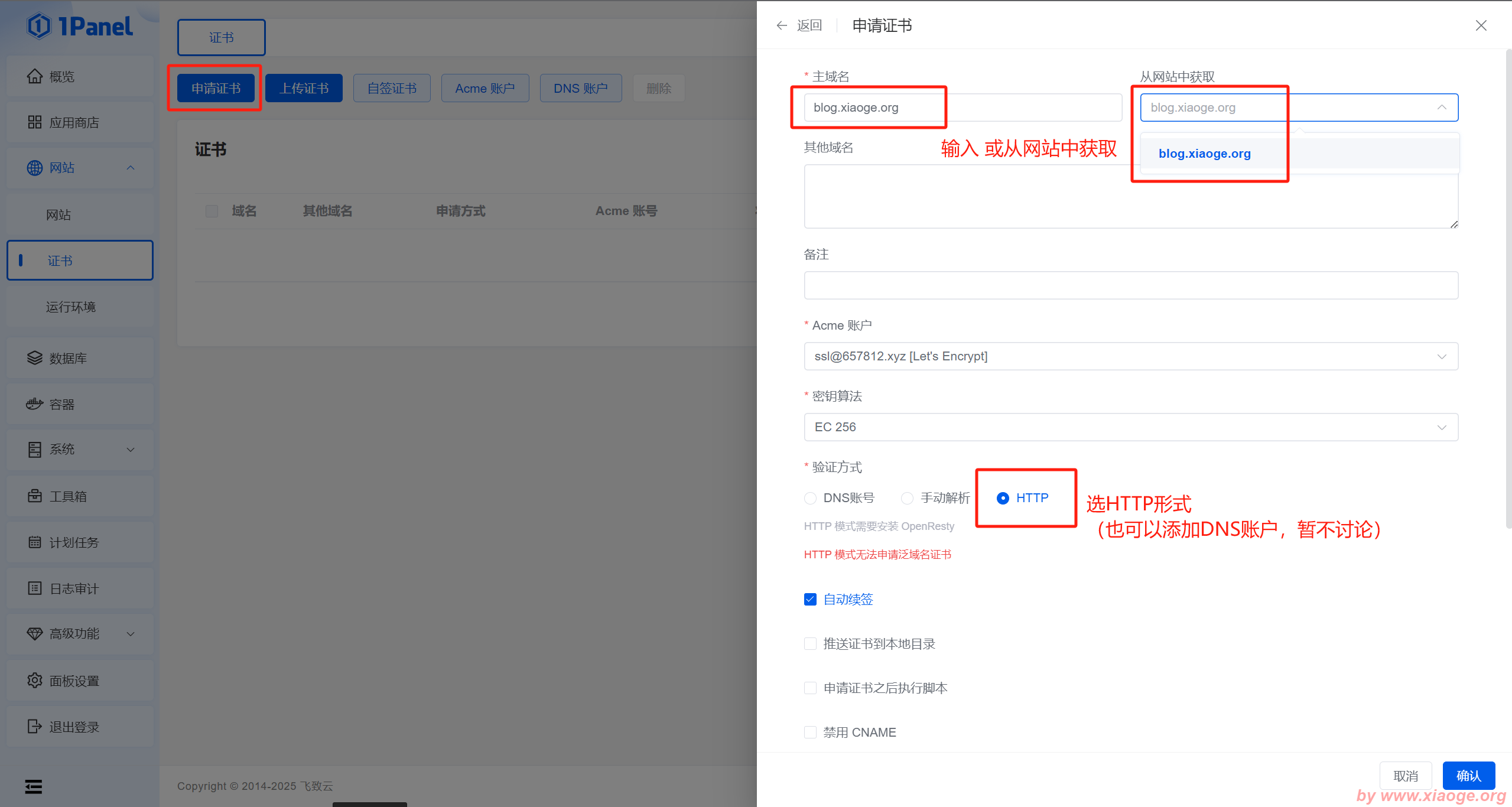The height and width of the screenshot is (807, 1512).
Task: Open the Acme 账户 dropdown
Action: 1130,356
